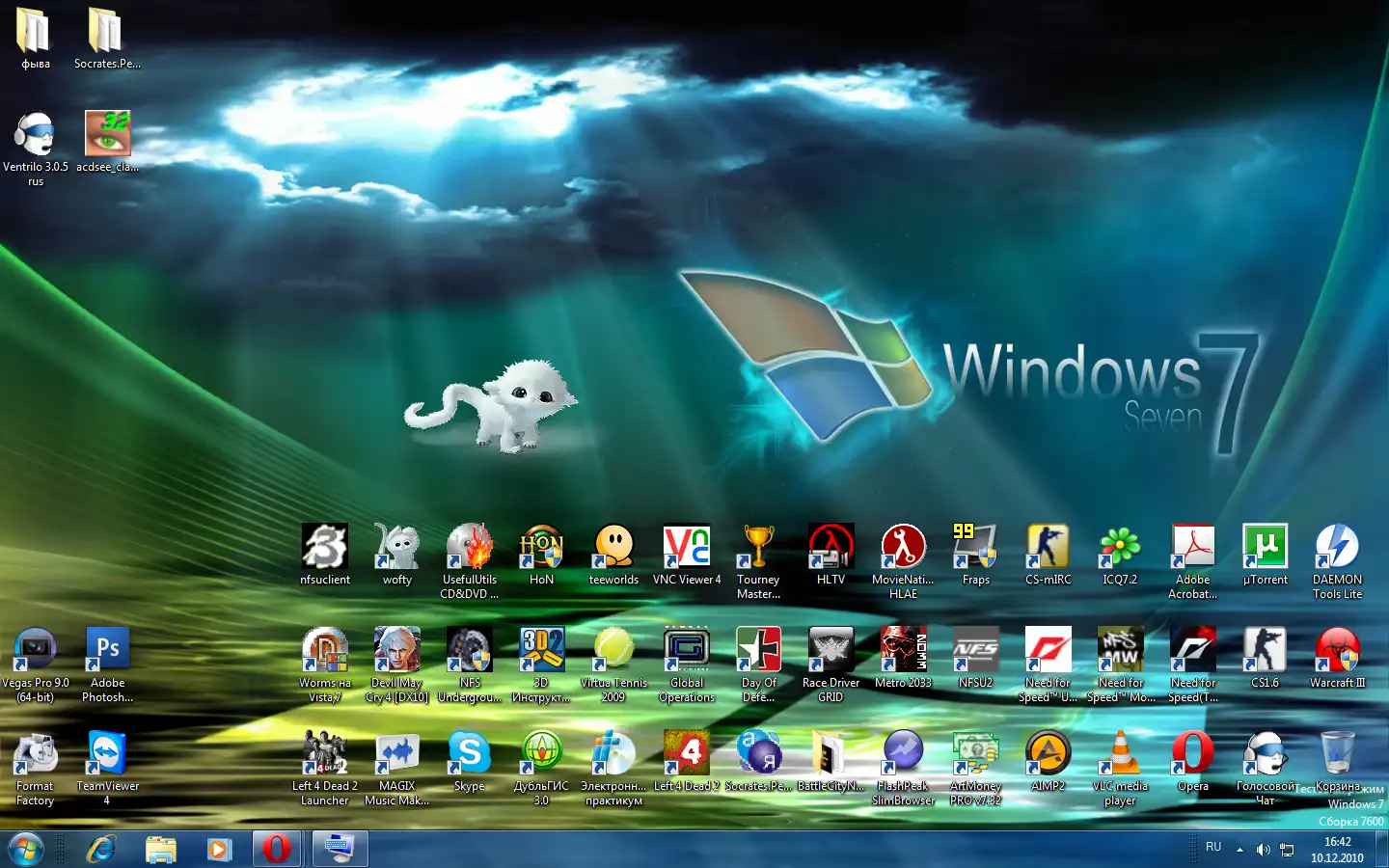Click the Fraps desktop icon
The image size is (1389, 868).
click(x=975, y=547)
